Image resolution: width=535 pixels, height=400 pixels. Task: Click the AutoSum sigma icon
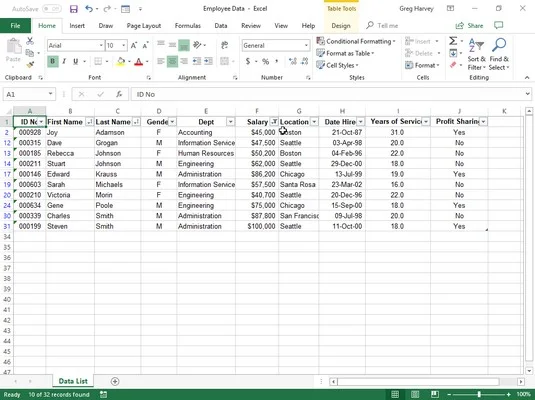[x=453, y=41]
